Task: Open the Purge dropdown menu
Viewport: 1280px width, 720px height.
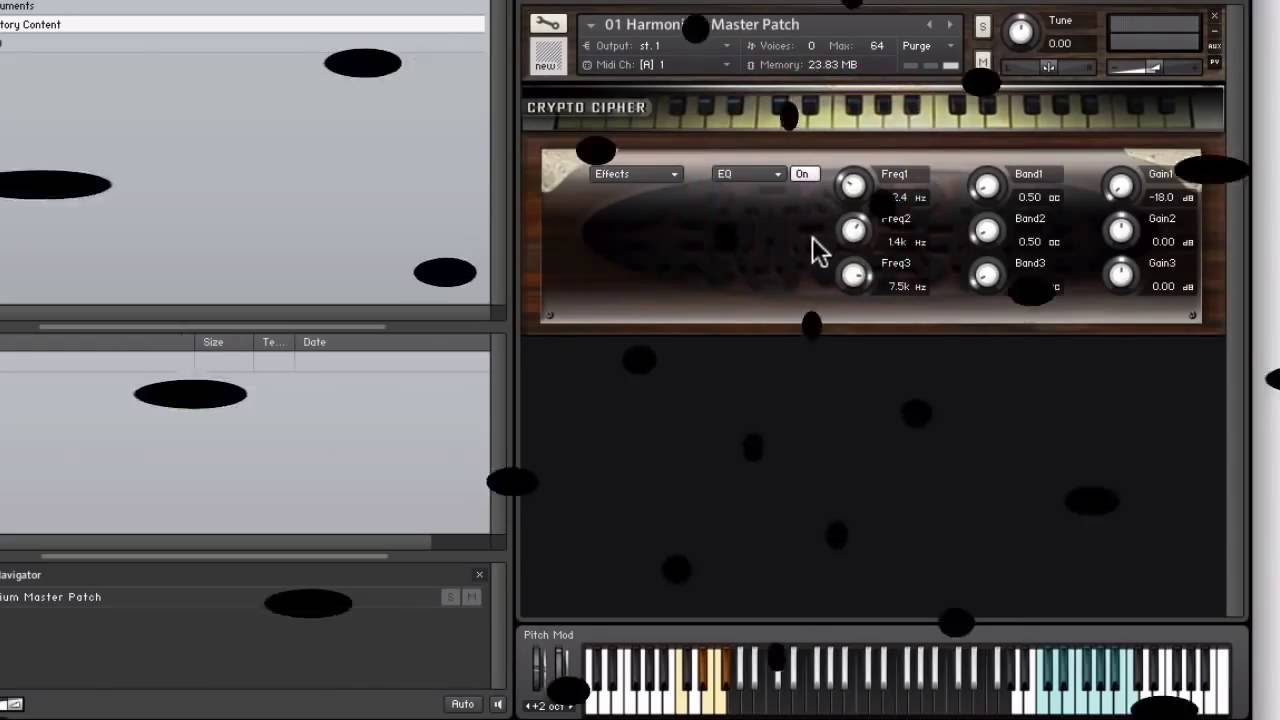Action: (929, 46)
